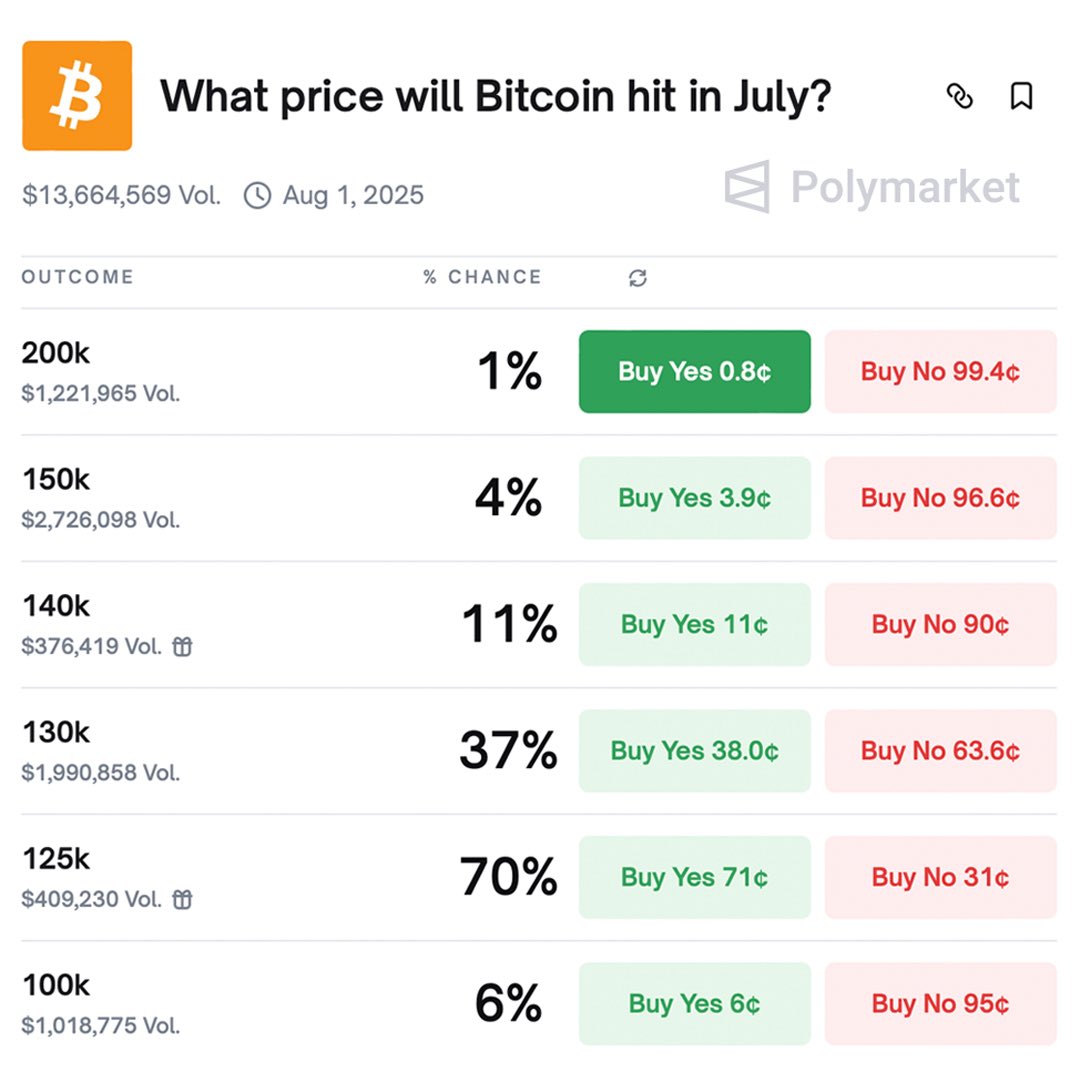The image size is (1080, 1080).
Task: Click the copy link icon
Action: pyautogui.click(x=959, y=96)
